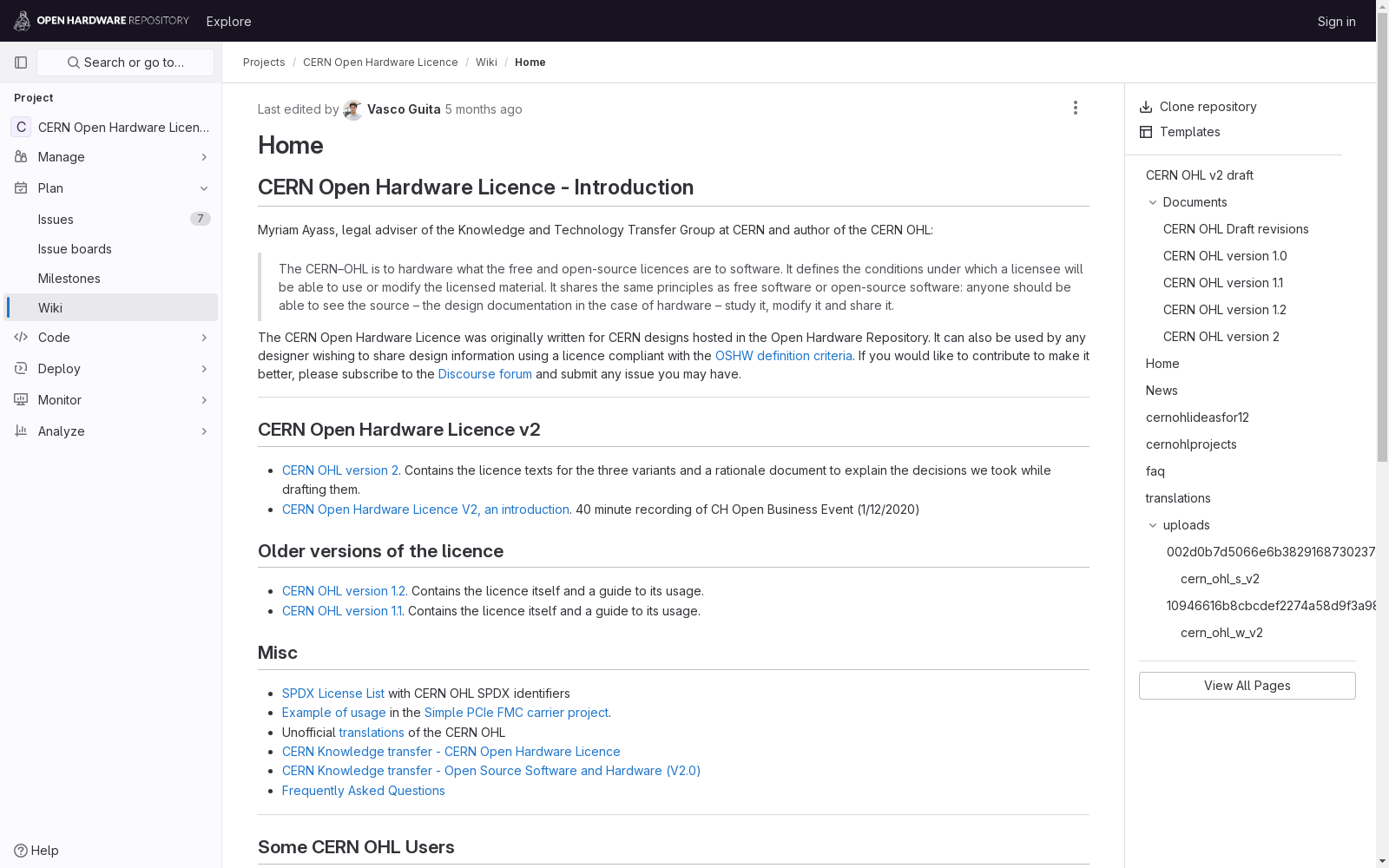Open the SPDX License List link
Screen dimensions: 1389x868
click(x=333, y=694)
